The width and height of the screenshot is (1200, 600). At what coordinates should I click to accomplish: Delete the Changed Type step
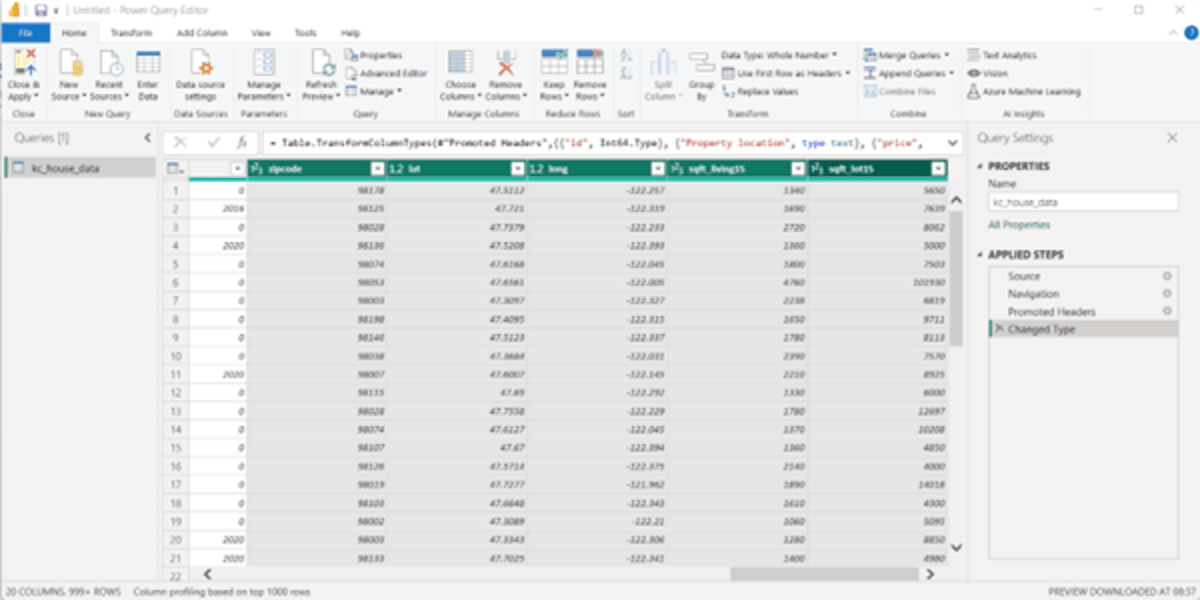pos(998,329)
